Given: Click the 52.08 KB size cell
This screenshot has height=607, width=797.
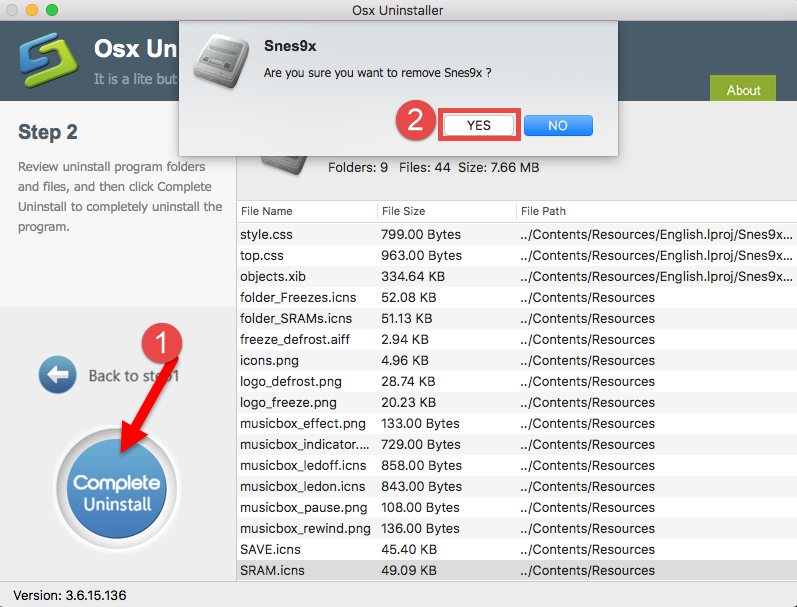Looking at the screenshot, I should 409,297.
